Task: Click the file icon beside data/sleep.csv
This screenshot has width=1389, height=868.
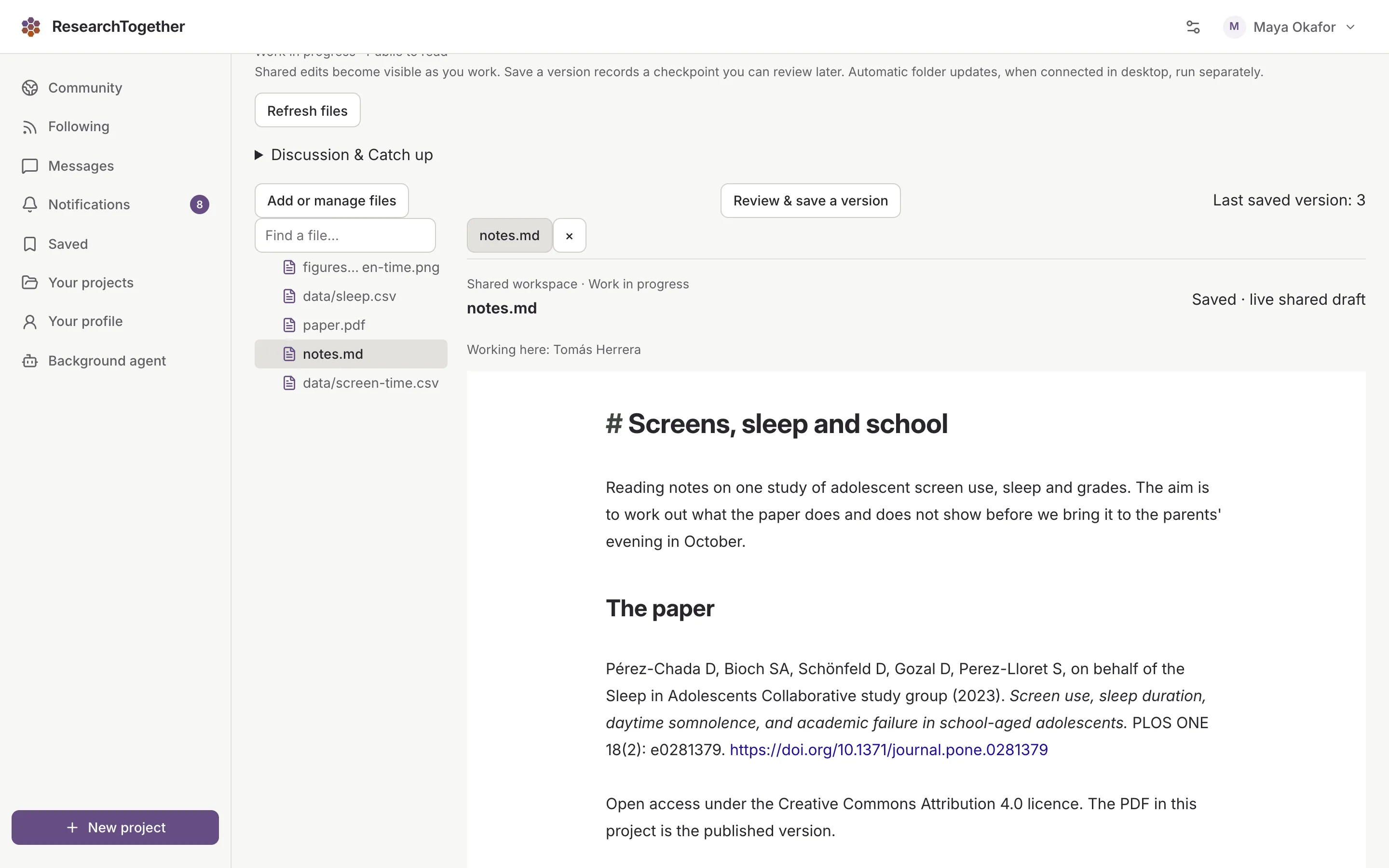Action: click(x=289, y=296)
